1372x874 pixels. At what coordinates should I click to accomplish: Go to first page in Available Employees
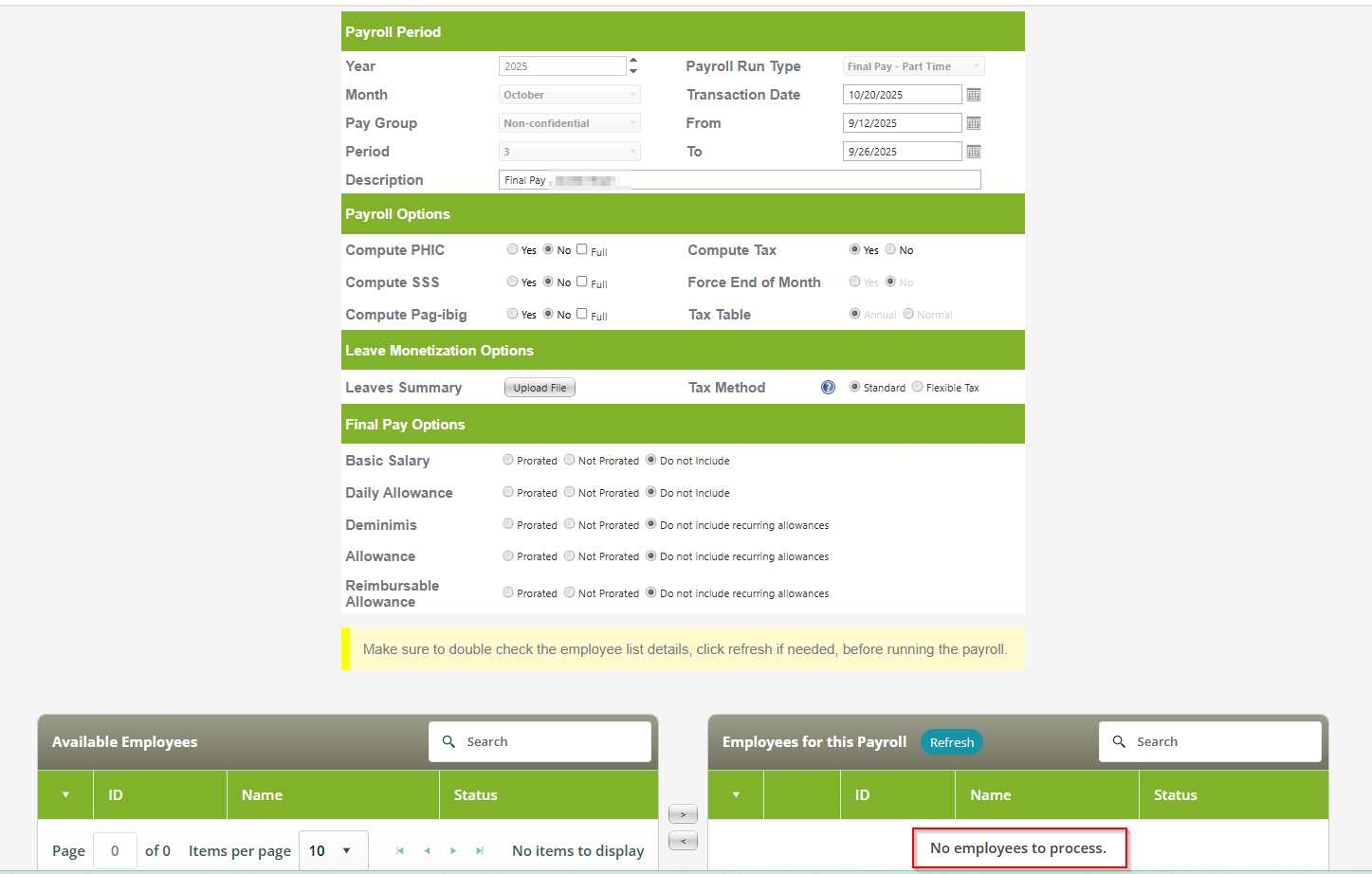[400, 851]
